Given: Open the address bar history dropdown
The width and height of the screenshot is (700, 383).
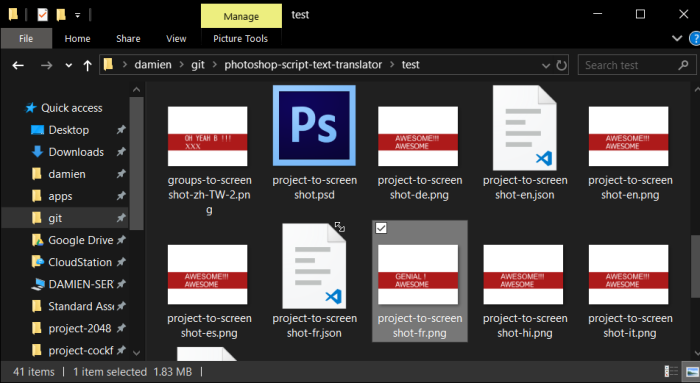Looking at the screenshot, I should [546, 66].
